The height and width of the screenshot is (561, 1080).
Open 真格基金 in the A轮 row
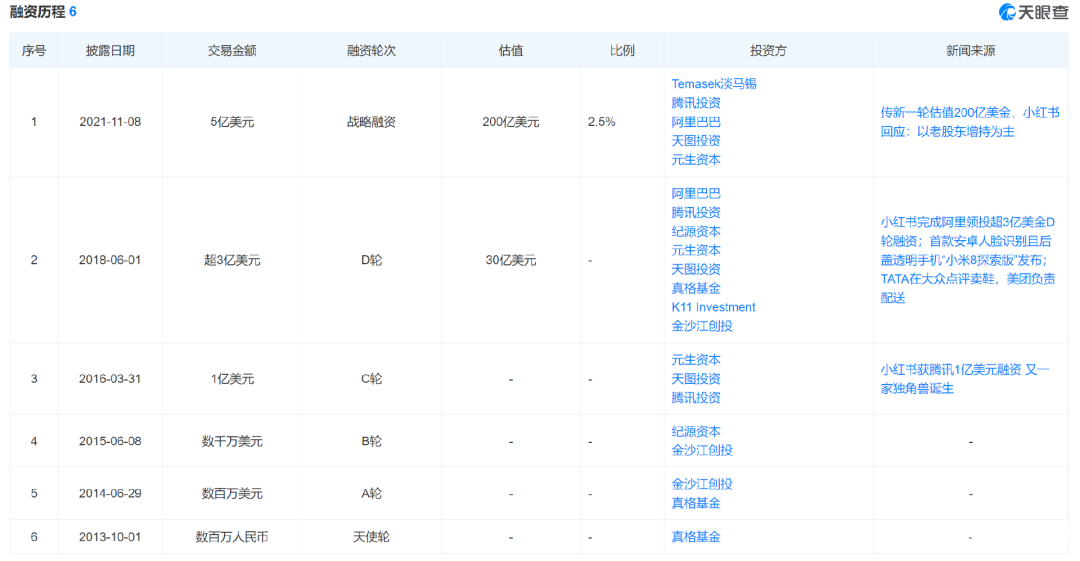696,503
